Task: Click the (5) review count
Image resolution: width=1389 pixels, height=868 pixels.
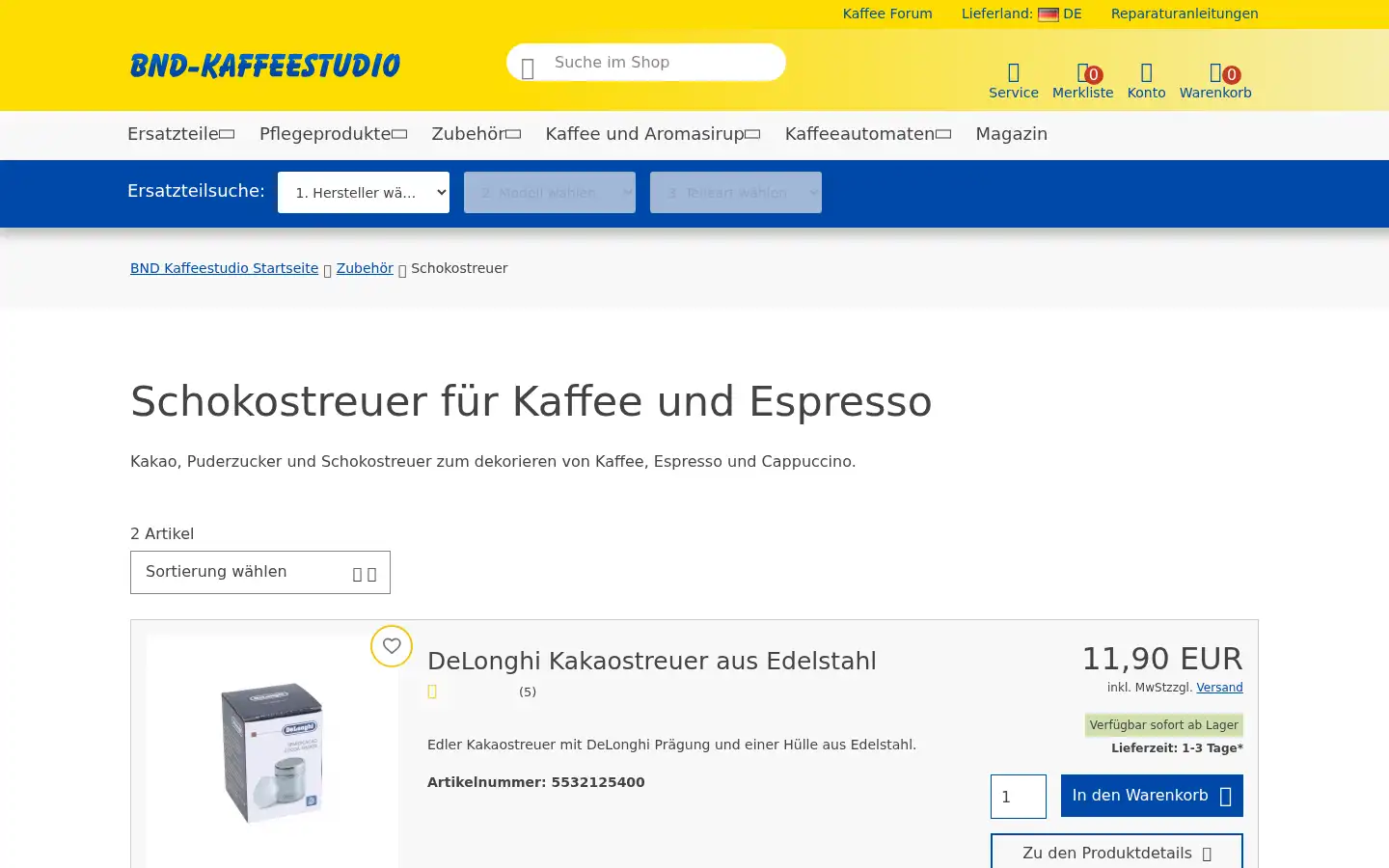Action: 528,692
